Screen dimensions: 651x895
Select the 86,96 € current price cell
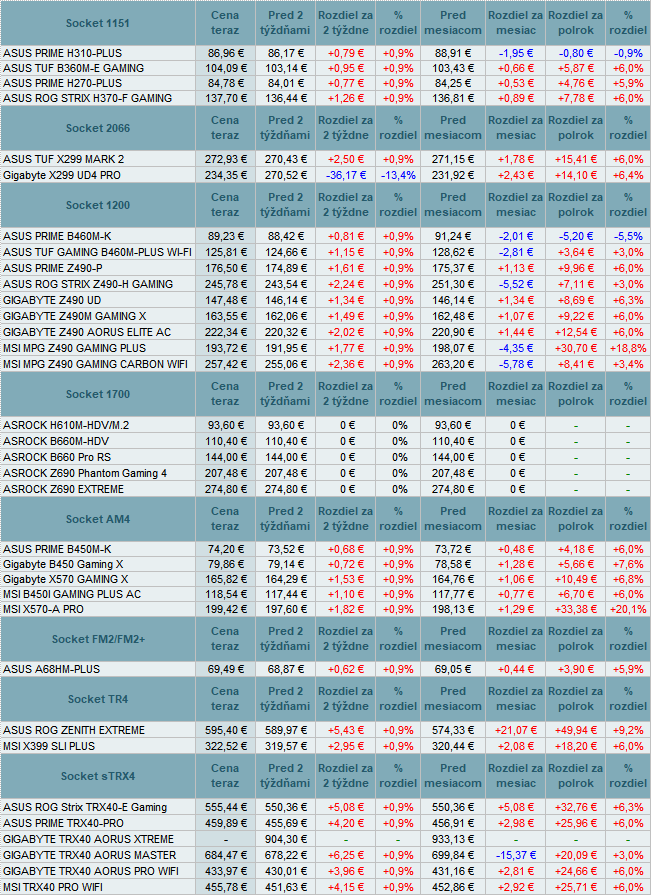click(x=226, y=53)
